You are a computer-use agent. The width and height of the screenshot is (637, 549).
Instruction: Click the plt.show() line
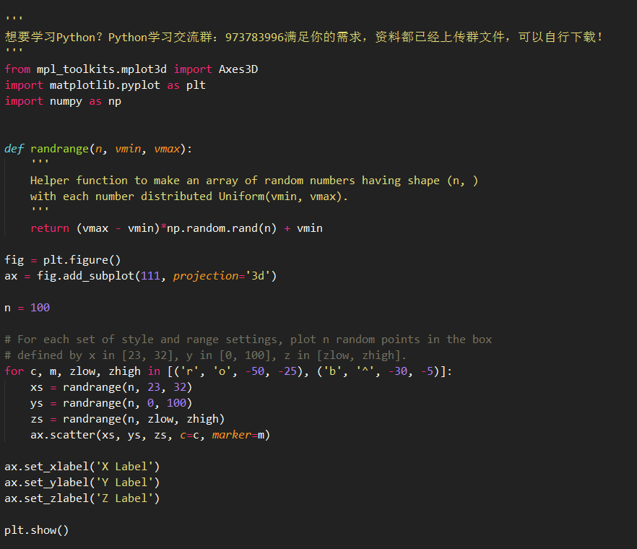tap(37, 530)
